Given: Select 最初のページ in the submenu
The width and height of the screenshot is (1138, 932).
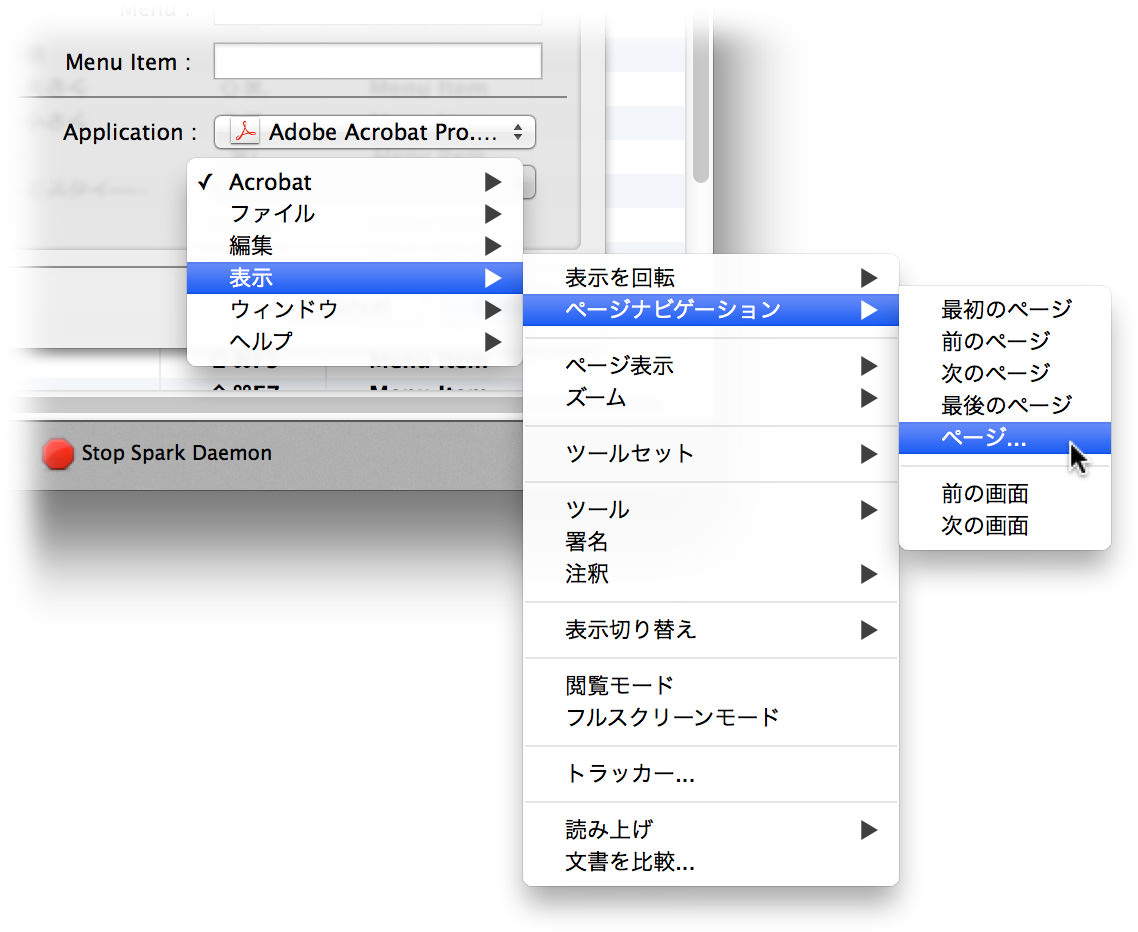Looking at the screenshot, I should (1004, 309).
